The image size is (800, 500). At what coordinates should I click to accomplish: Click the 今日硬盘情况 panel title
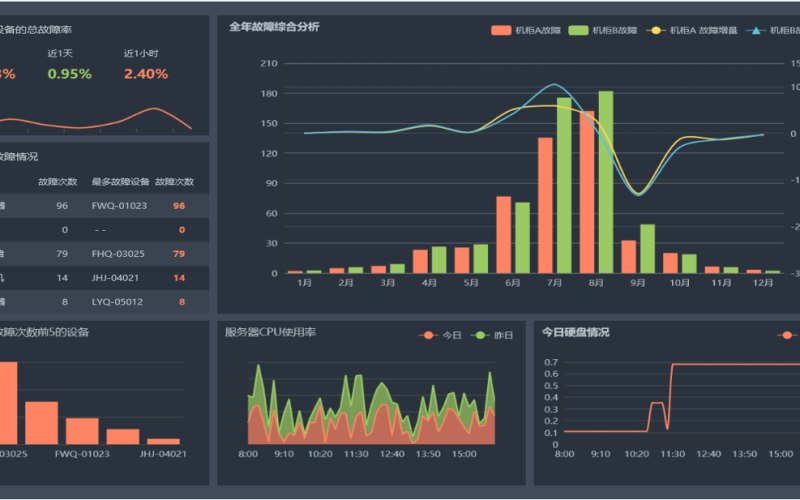(576, 332)
